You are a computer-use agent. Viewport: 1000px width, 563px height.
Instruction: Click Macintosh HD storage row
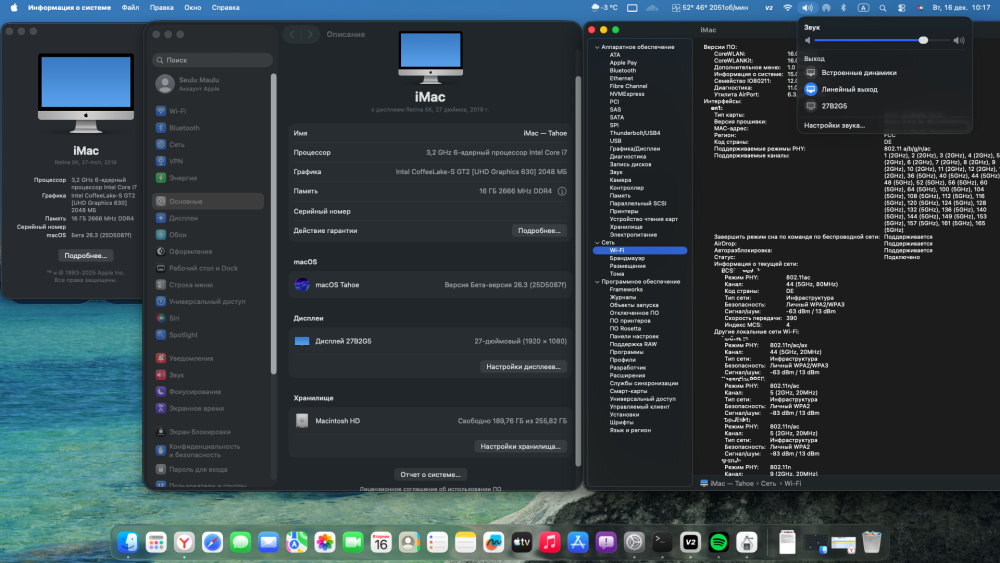(x=430, y=421)
